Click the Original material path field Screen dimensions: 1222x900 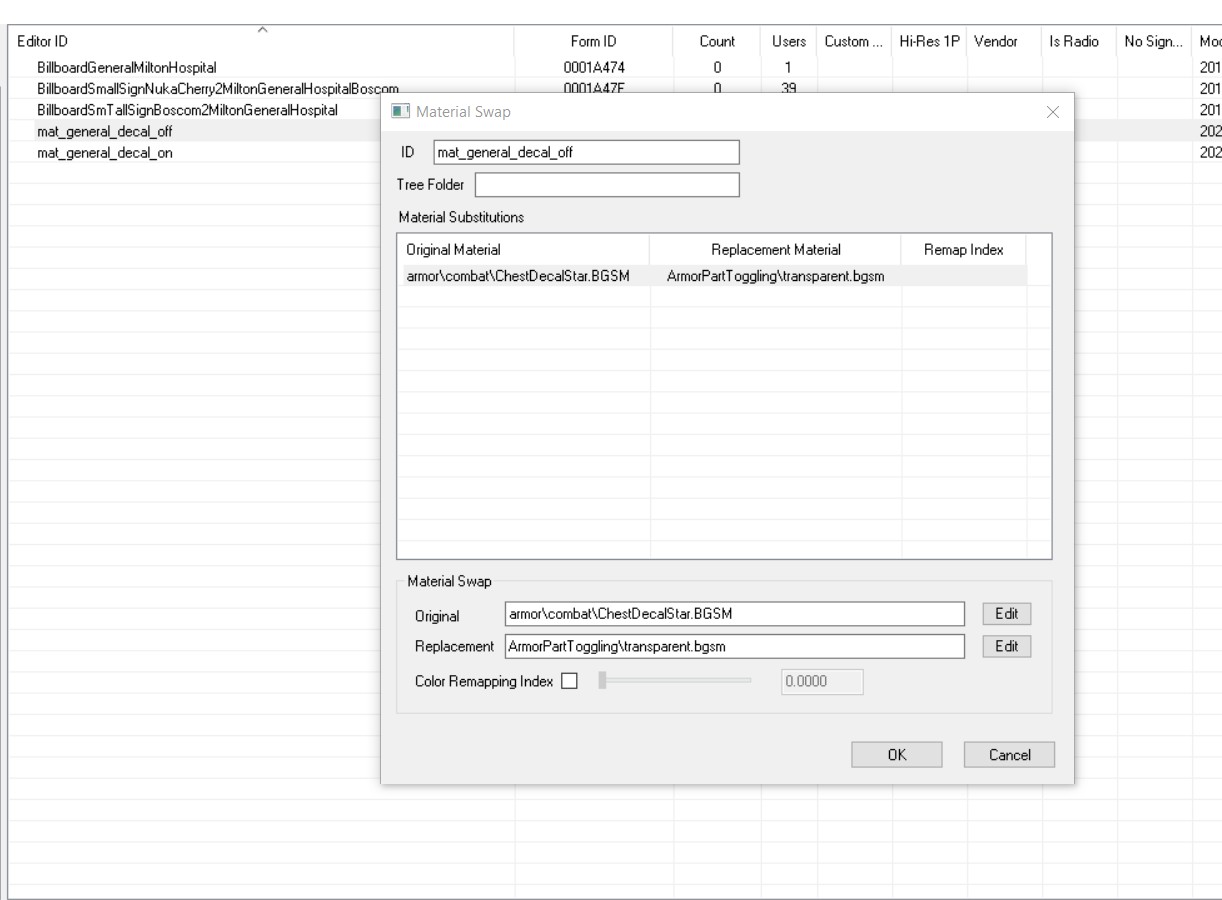coord(735,613)
